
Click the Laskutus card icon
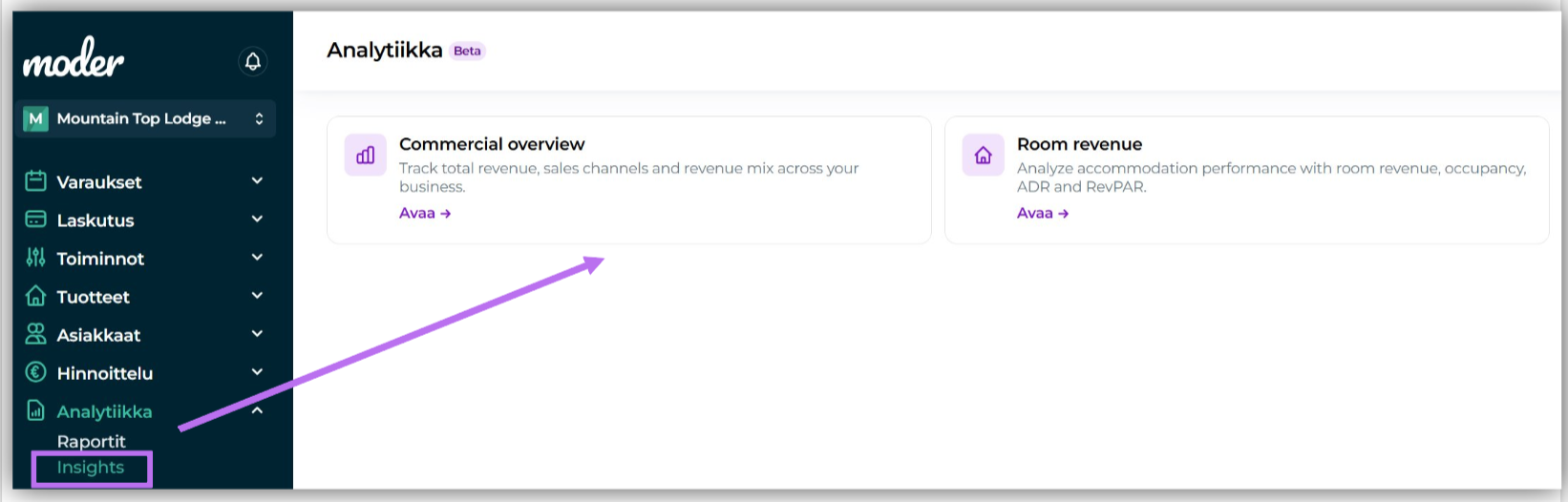pos(35,220)
